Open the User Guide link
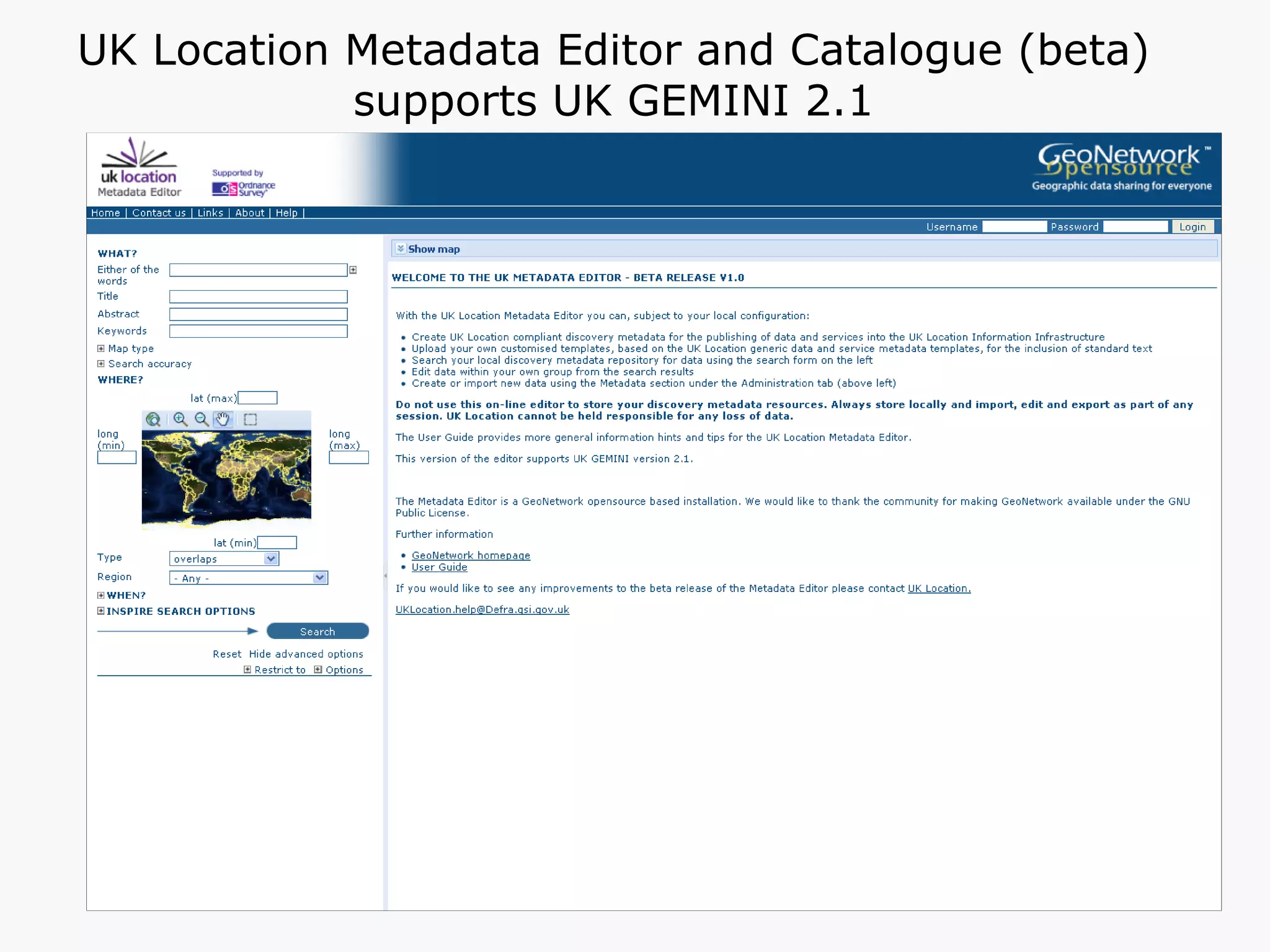Image resolution: width=1270 pixels, height=952 pixels. pyautogui.click(x=439, y=567)
